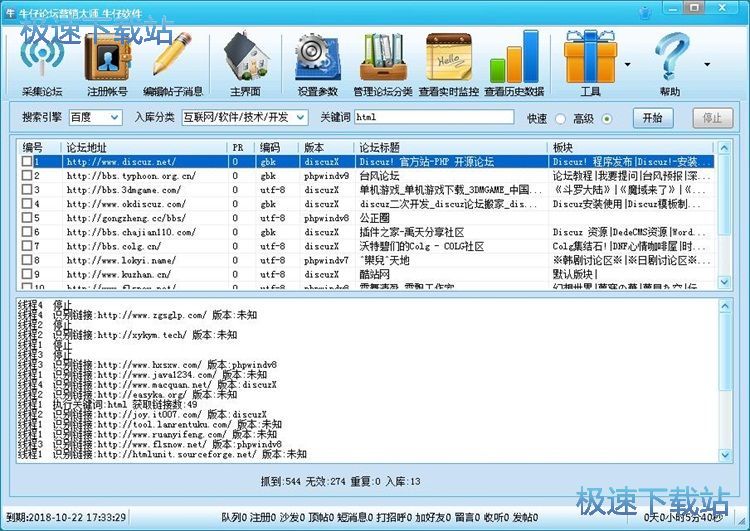This screenshot has height=531, width=750.
Task: Check the box for row 8 lokyi.name
Action: [27, 260]
